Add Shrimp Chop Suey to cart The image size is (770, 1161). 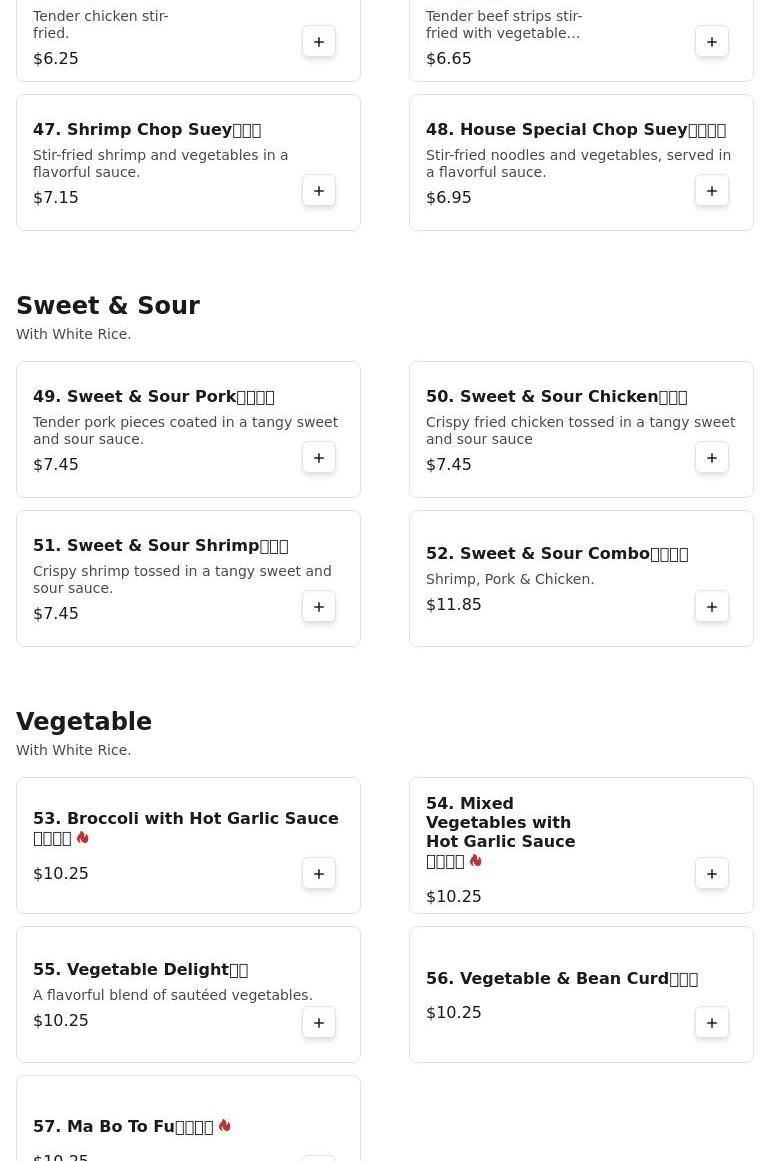point(319,191)
